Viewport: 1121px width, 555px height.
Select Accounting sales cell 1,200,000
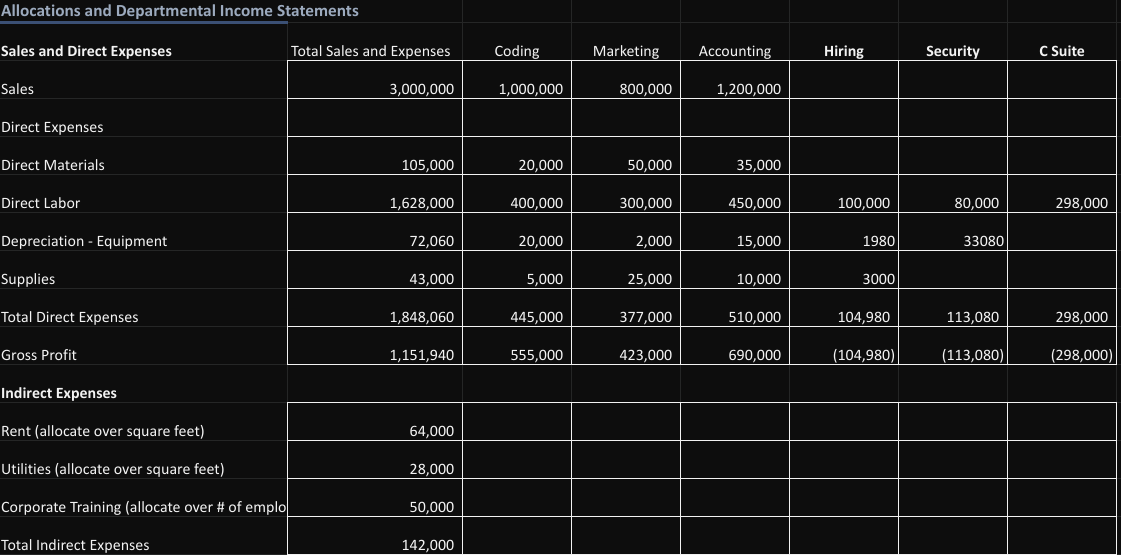pyautogui.click(x=735, y=80)
